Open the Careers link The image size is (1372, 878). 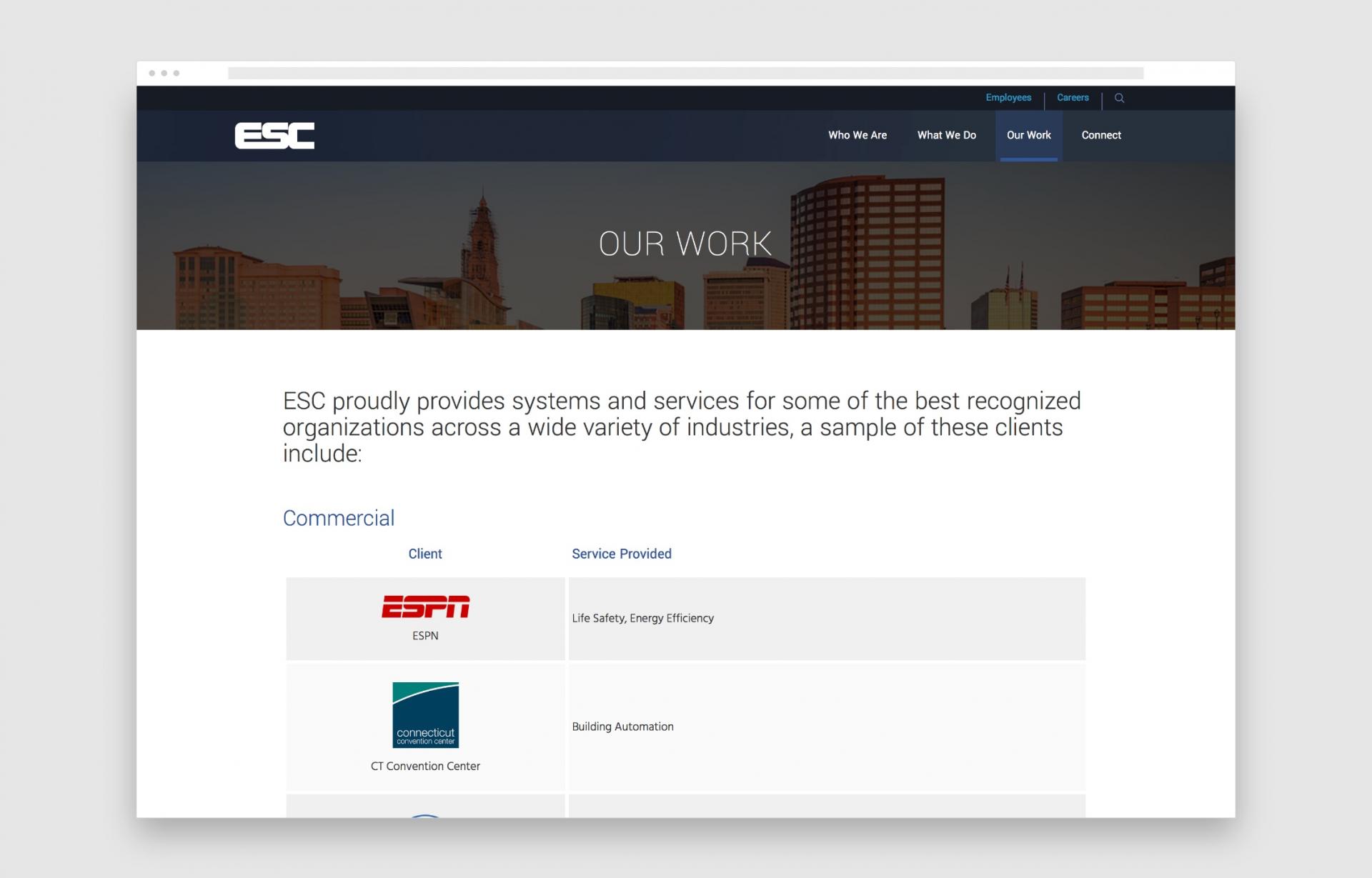(1073, 98)
